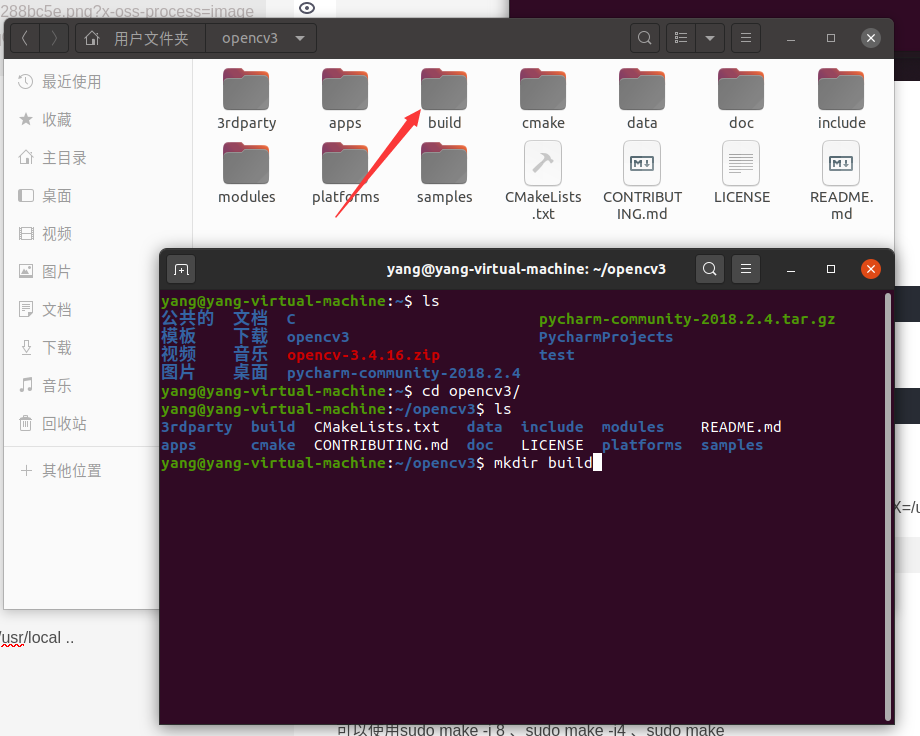Open the Files hamburger menu
920x736 pixels.
pos(745,37)
